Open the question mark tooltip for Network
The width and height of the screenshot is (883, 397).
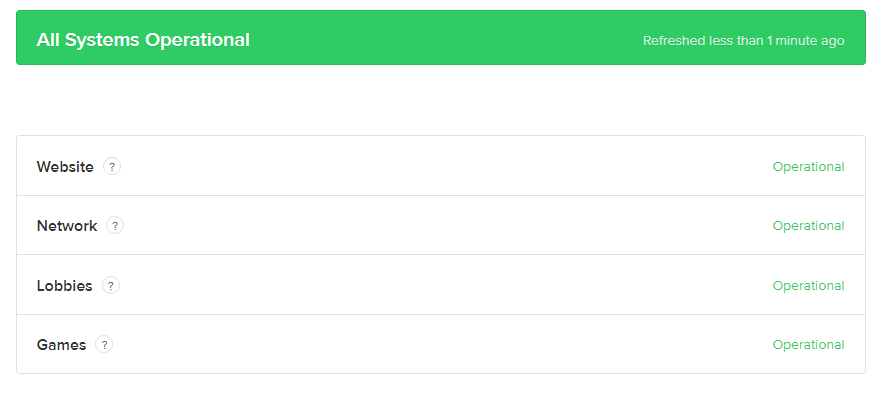[115, 225]
